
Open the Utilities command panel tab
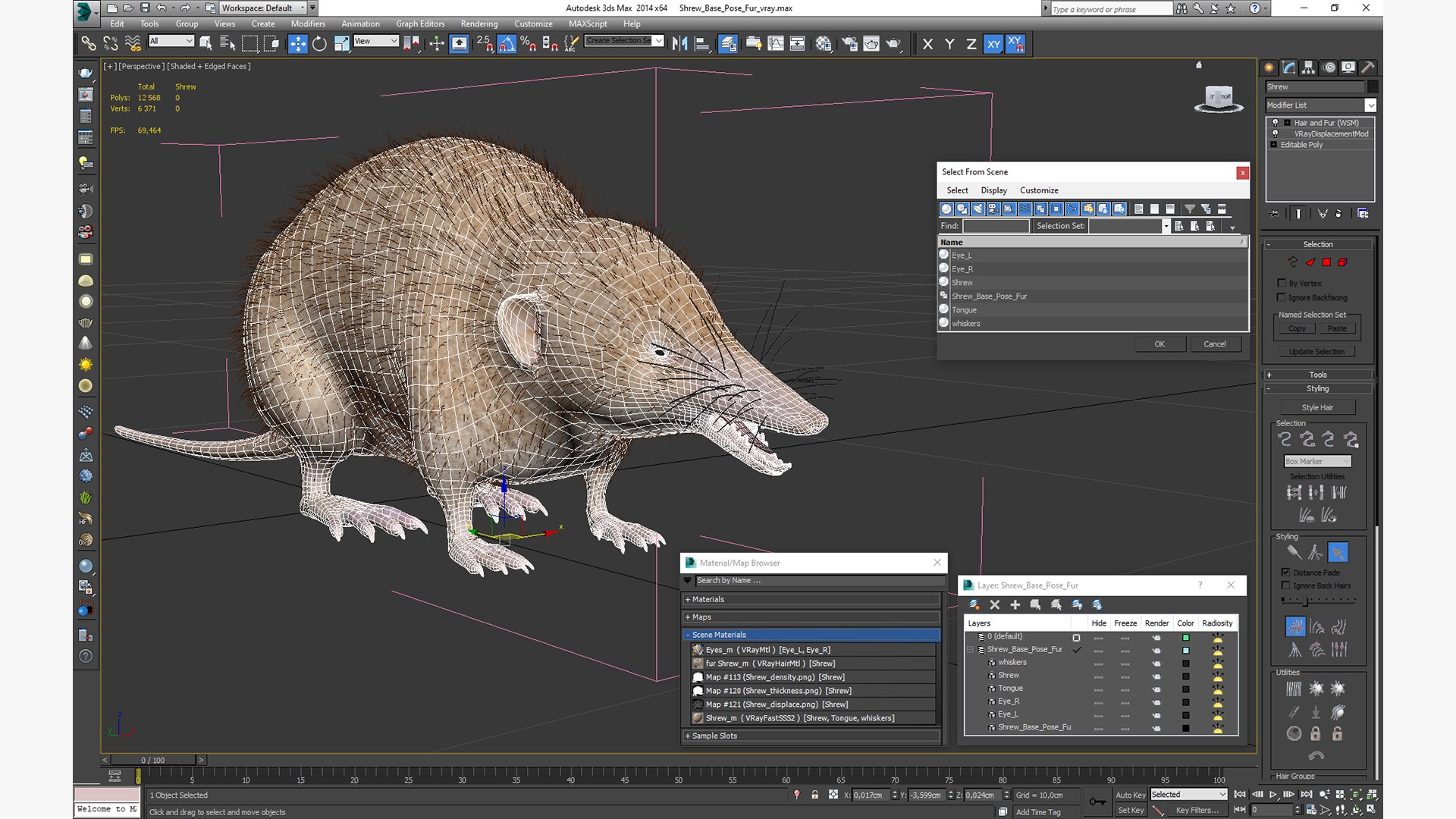(x=1368, y=67)
